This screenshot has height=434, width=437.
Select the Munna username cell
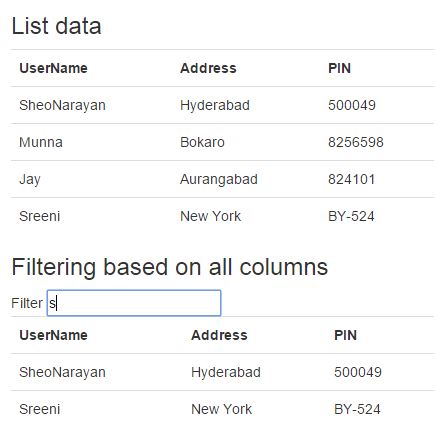[x=41, y=142]
